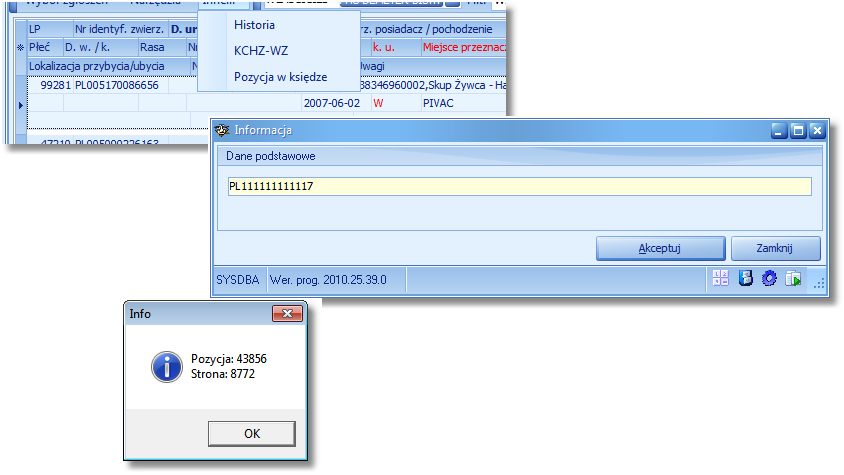Select Pozycja w księdze menu item
The width and height of the screenshot is (844, 475).
coord(280,77)
